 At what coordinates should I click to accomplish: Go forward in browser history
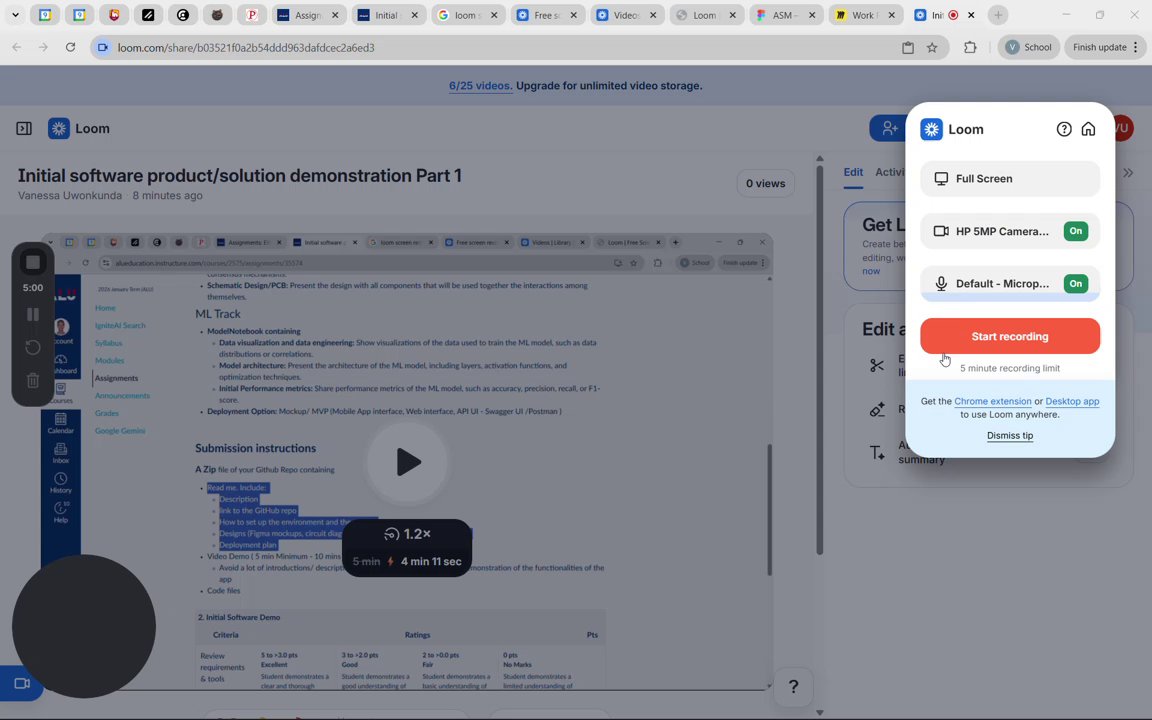(43, 48)
